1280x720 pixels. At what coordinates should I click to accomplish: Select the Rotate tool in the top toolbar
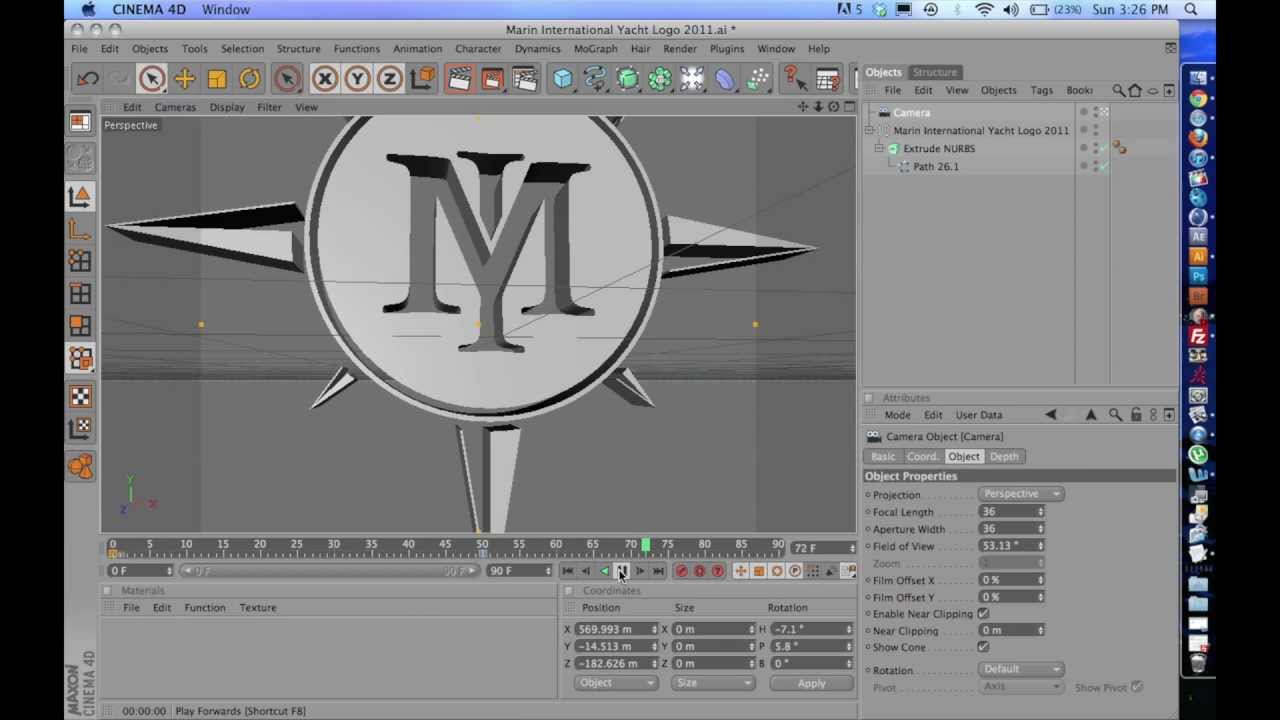[x=249, y=79]
